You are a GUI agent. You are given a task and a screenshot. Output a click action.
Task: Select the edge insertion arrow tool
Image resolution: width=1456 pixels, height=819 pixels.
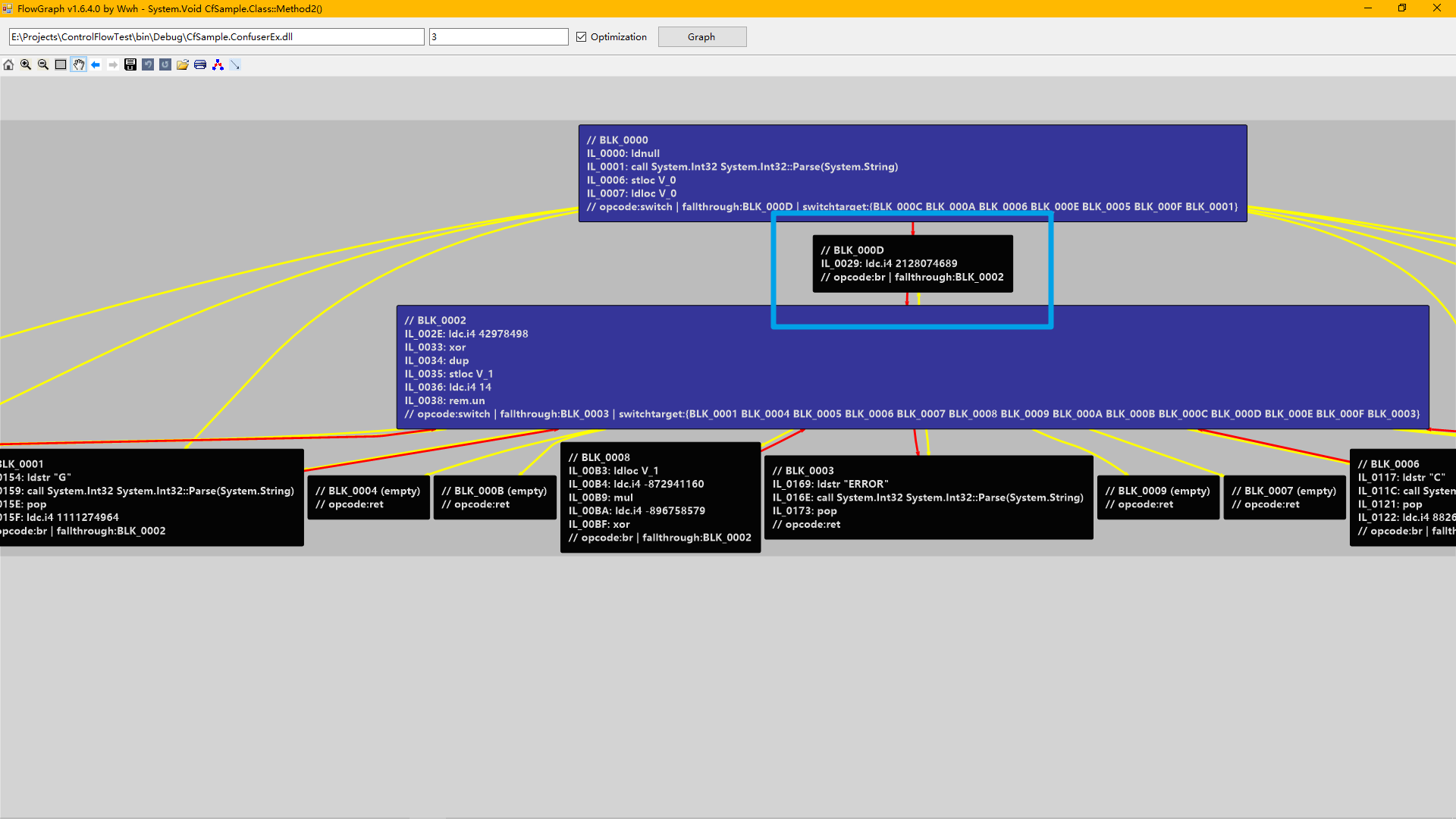pos(235,65)
